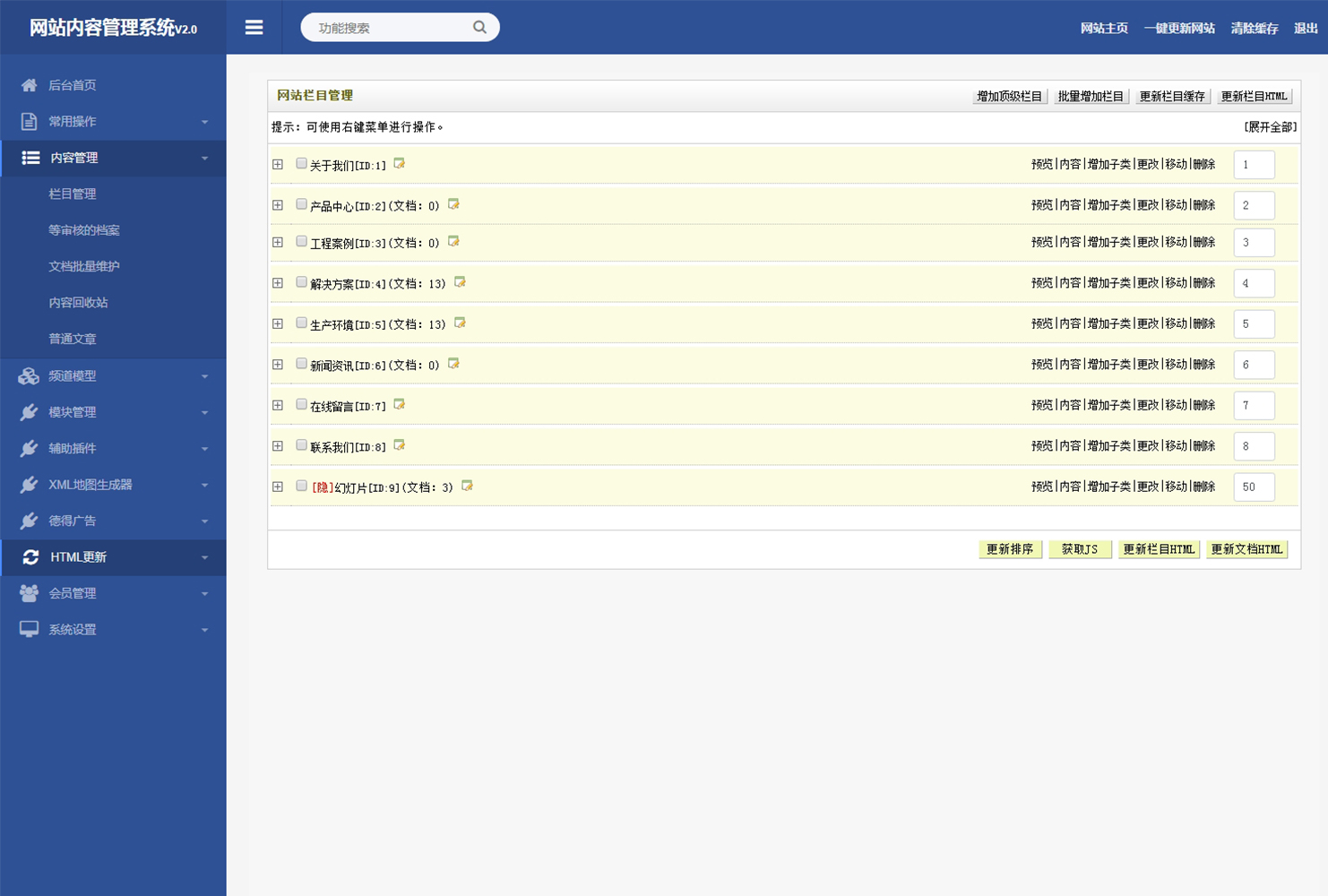Click the edit icon beside 解决方案
Viewport: 1328px width, 896px height.
coord(460,282)
